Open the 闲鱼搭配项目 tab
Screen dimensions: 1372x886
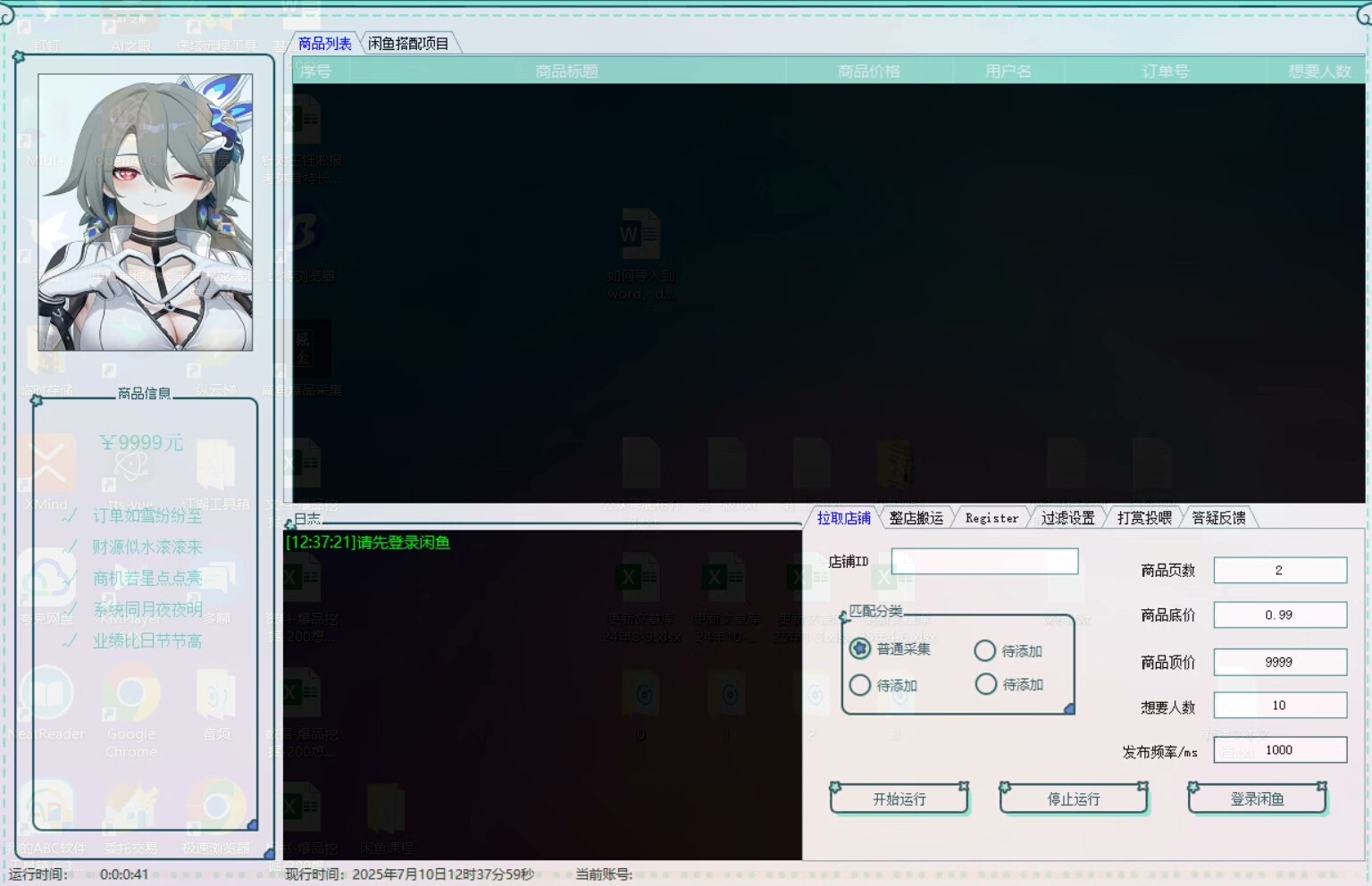409,43
